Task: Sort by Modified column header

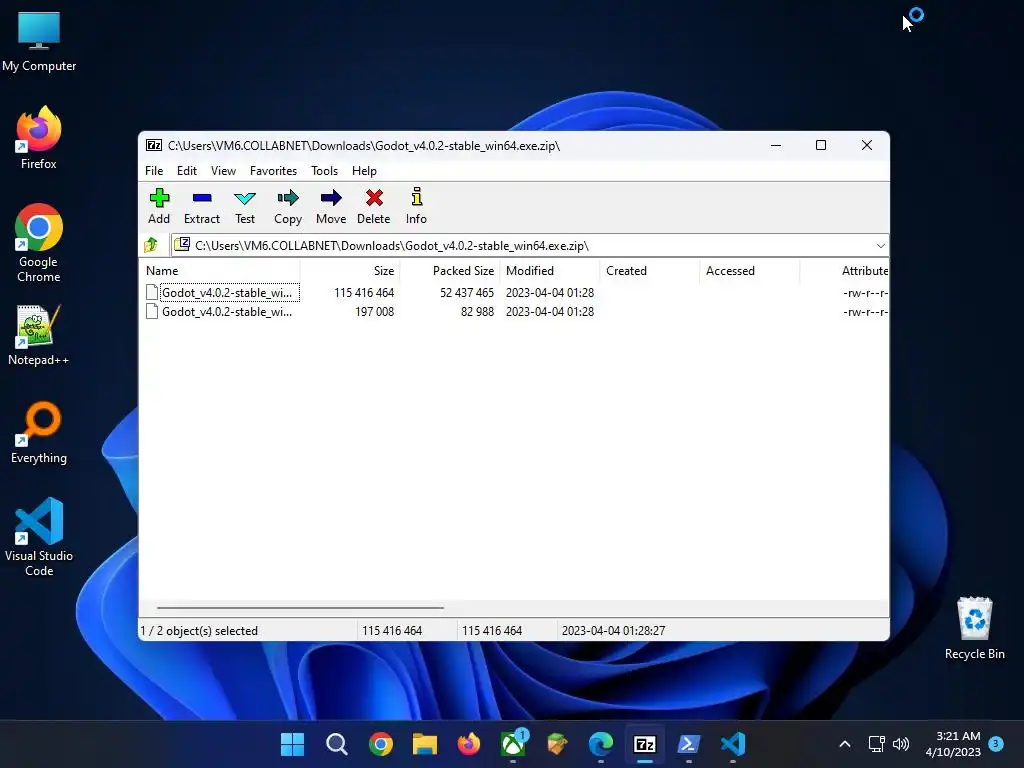Action: pyautogui.click(x=550, y=270)
